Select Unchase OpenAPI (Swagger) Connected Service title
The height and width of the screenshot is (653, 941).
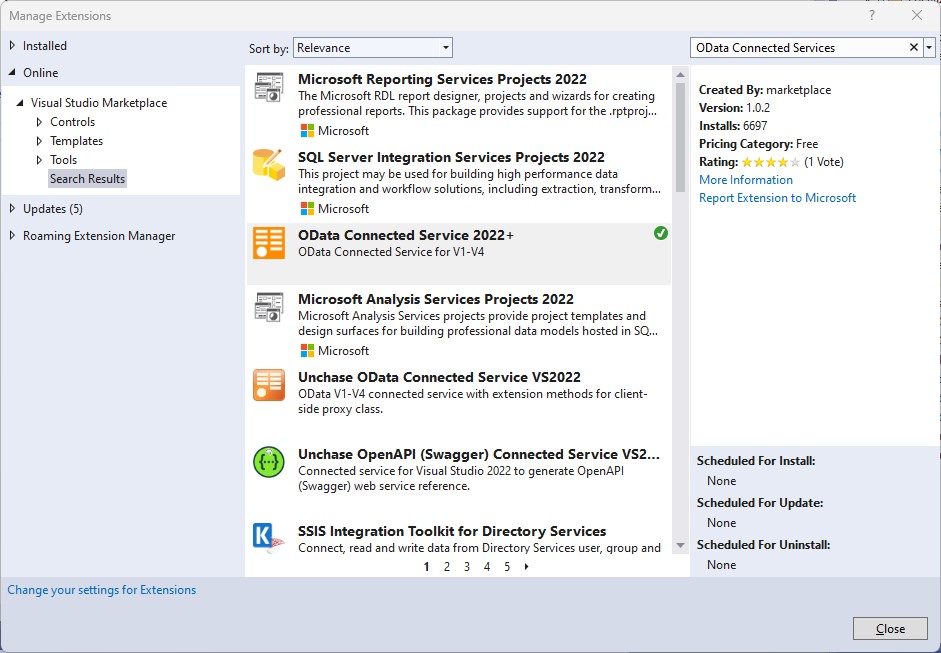tap(479, 454)
